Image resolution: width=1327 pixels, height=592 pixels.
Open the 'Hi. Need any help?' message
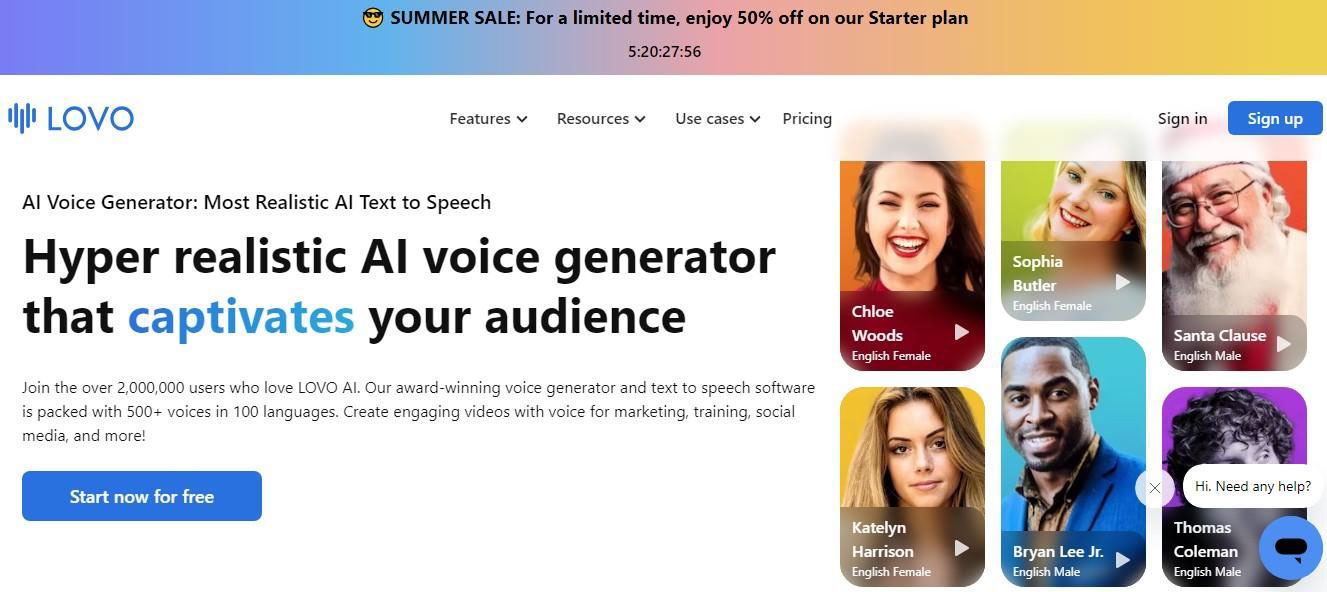tap(1252, 486)
